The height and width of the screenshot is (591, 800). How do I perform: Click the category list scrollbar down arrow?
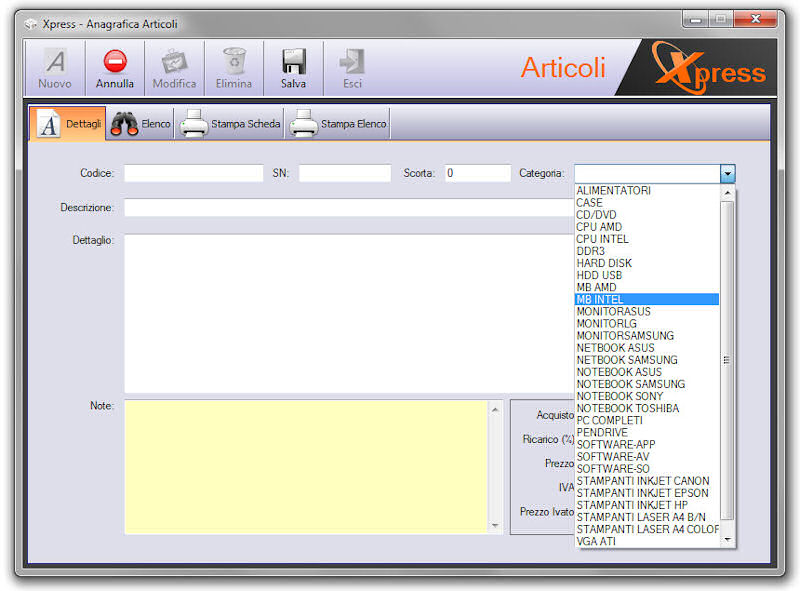point(727,540)
